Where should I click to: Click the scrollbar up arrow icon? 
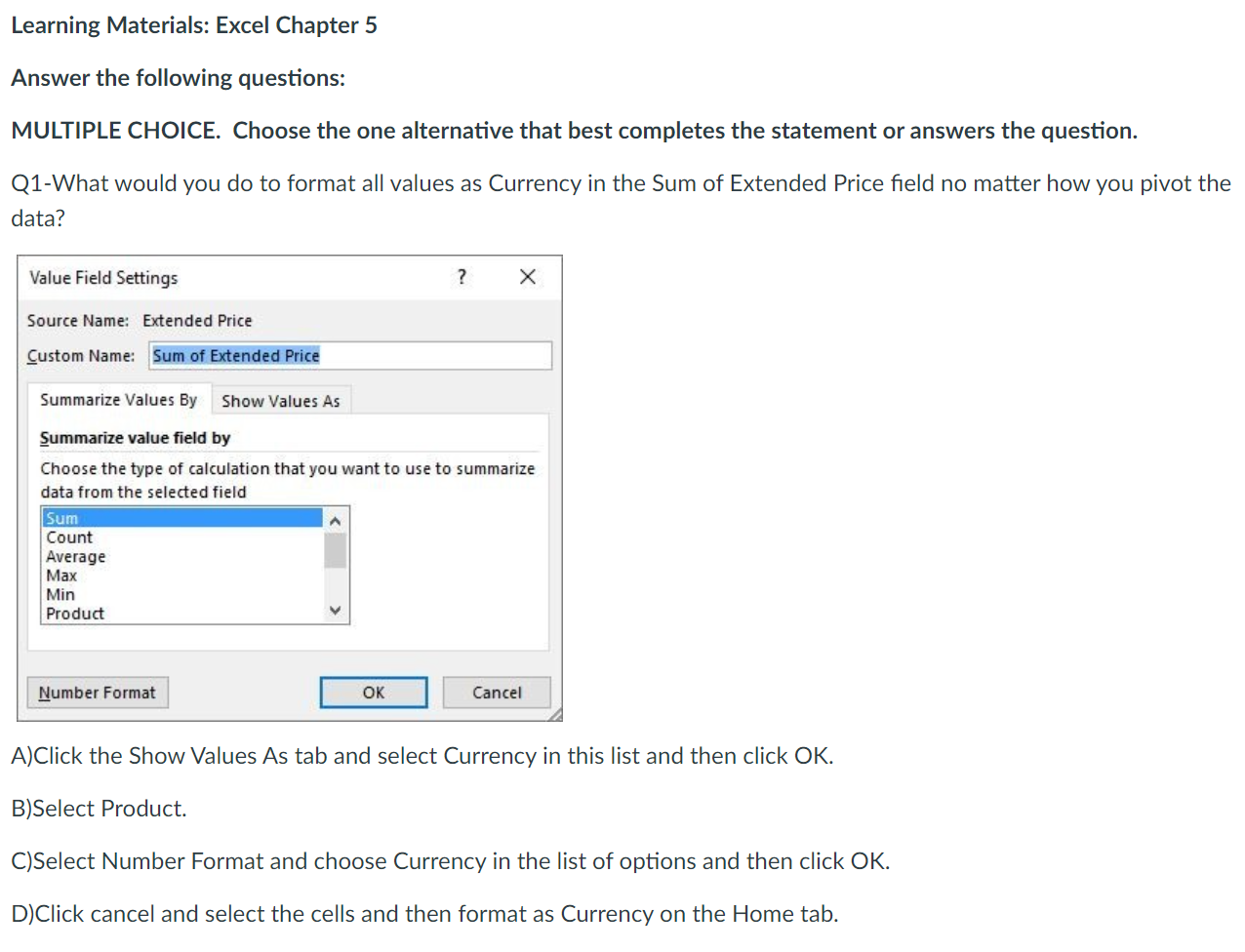tap(336, 519)
